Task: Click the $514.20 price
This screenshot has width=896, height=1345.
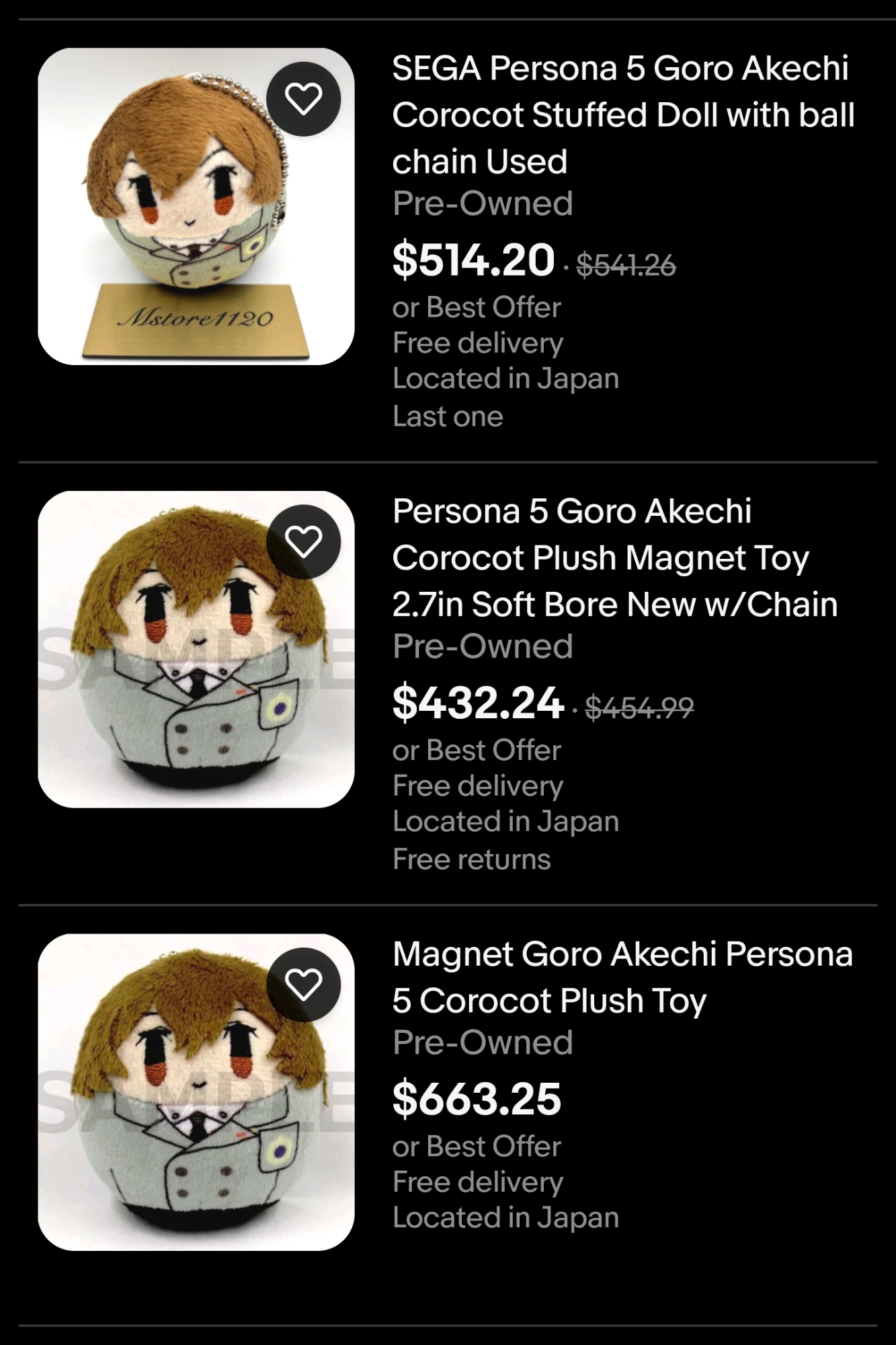Action: click(x=473, y=260)
